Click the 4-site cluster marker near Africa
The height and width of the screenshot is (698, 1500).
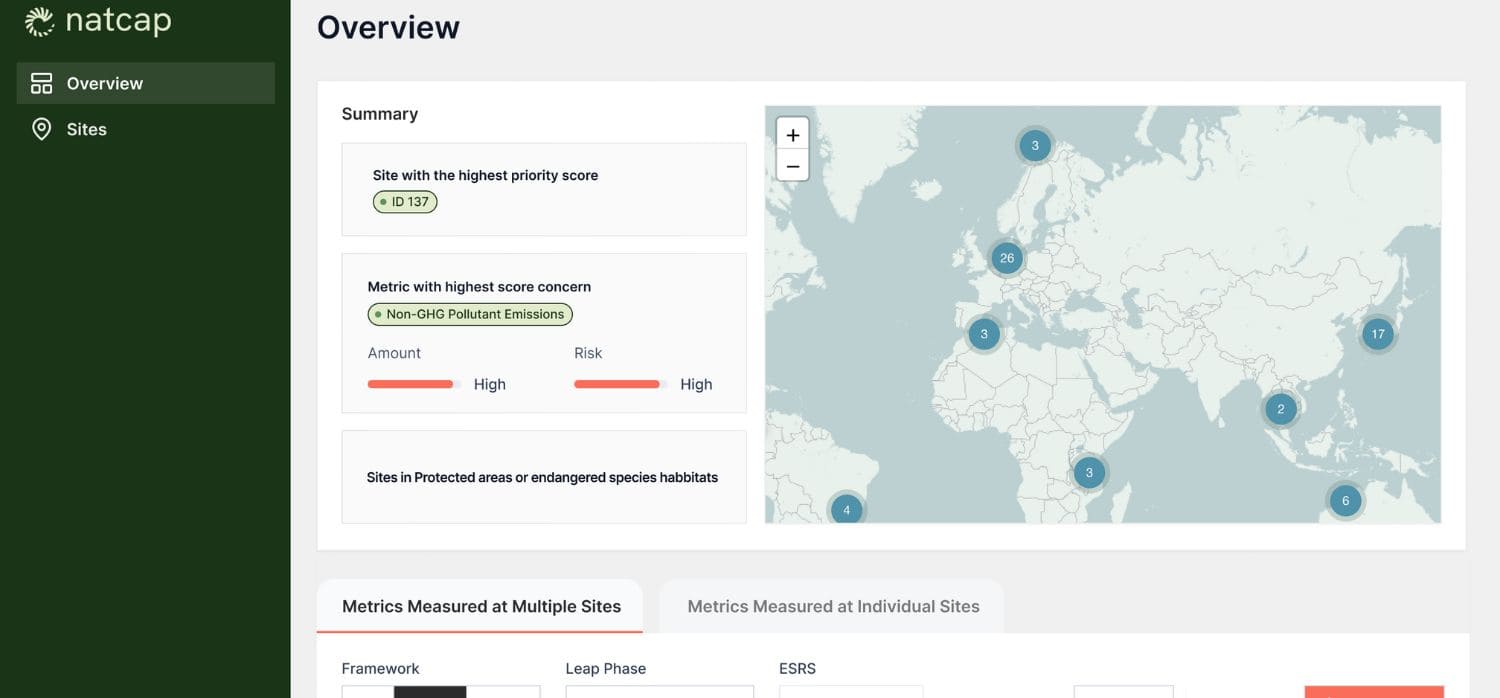click(x=847, y=509)
